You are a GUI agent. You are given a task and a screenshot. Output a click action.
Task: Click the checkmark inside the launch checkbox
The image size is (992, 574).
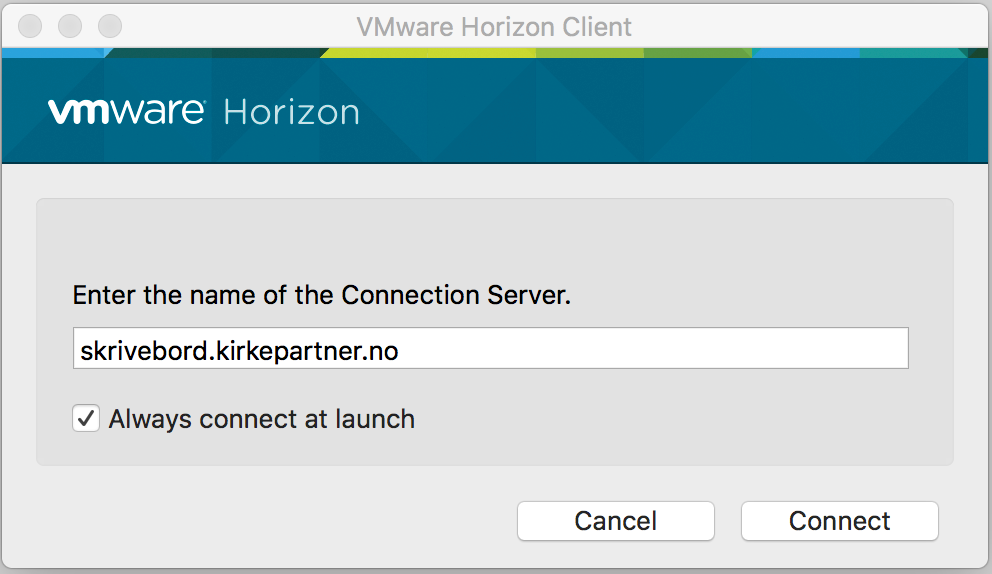tap(86, 418)
